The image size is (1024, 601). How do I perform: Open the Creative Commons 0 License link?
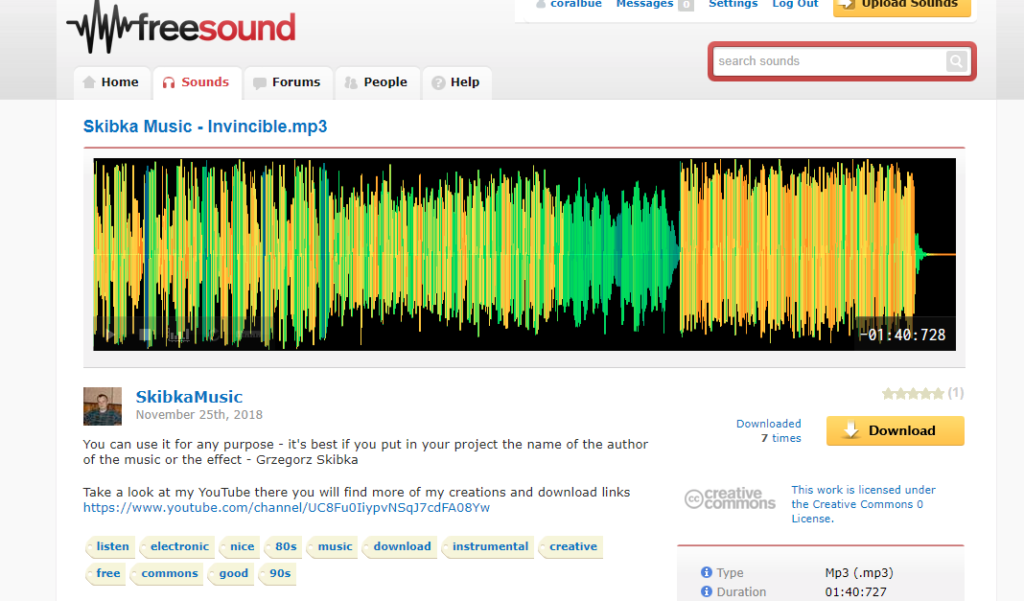coord(863,504)
